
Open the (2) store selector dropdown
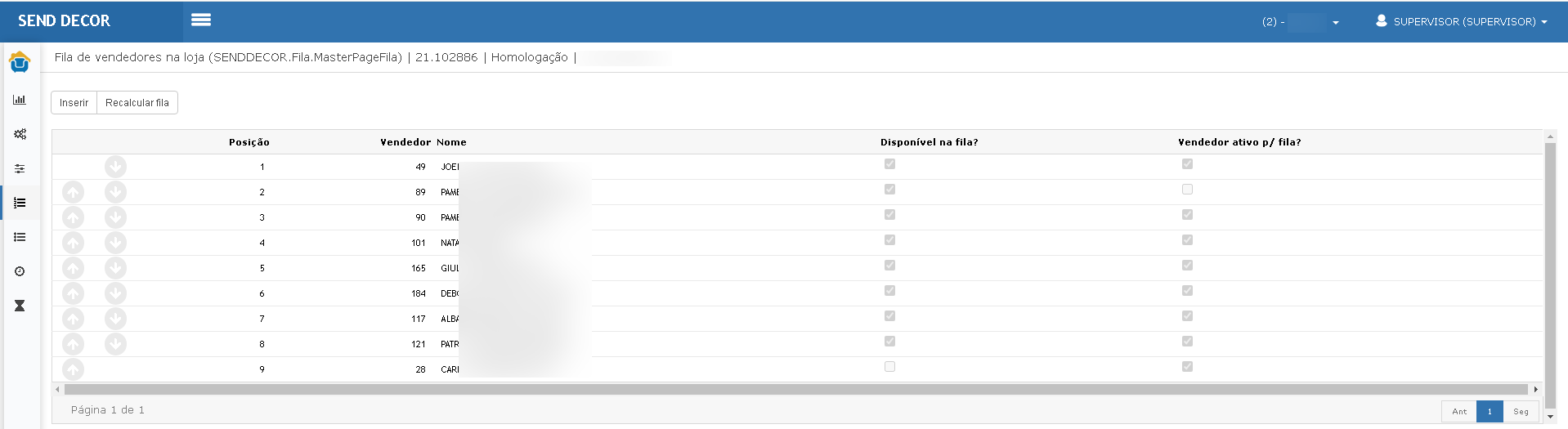coord(1301,22)
